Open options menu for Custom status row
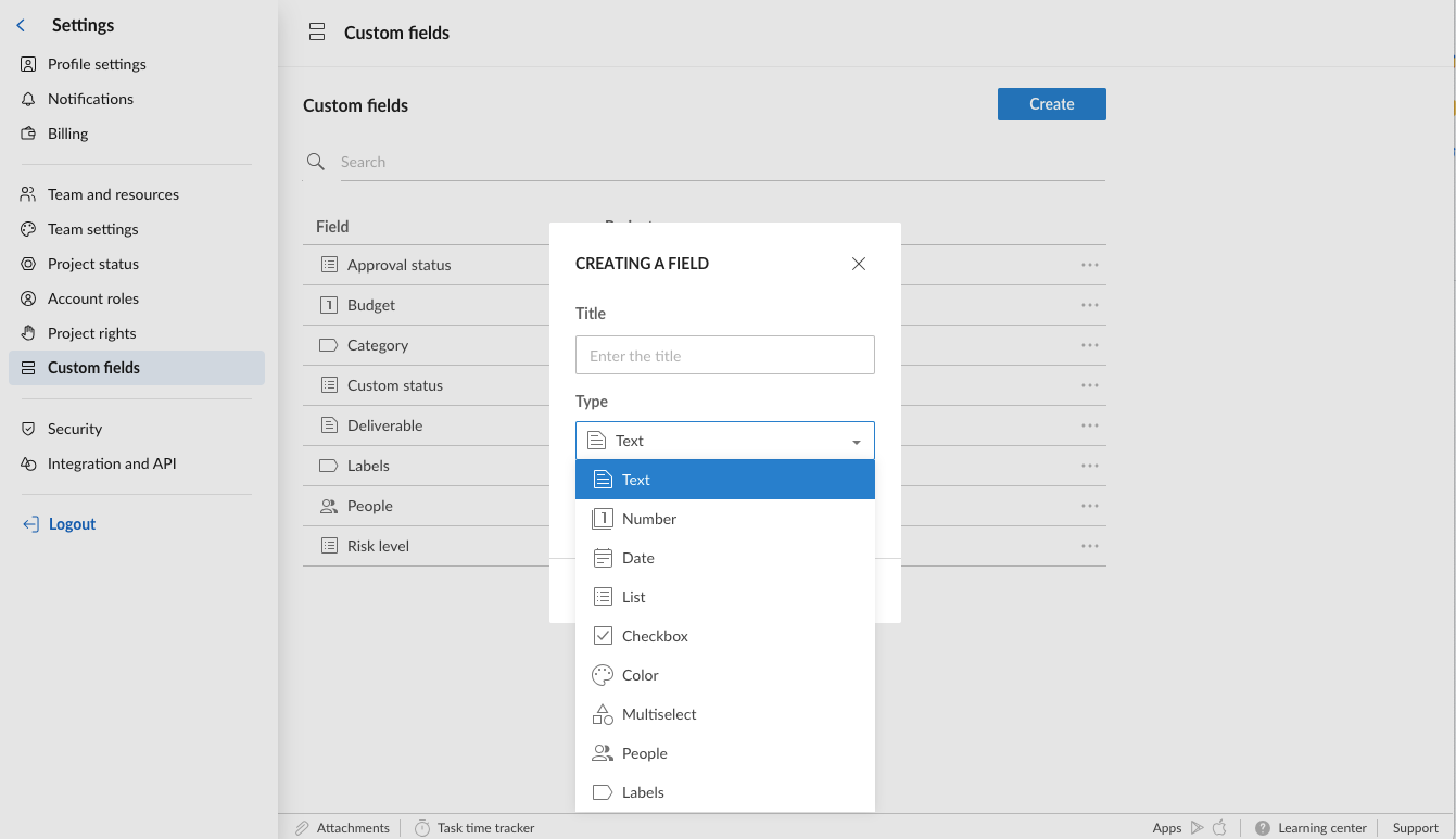Viewport: 1456px width, 839px height. 1090,385
